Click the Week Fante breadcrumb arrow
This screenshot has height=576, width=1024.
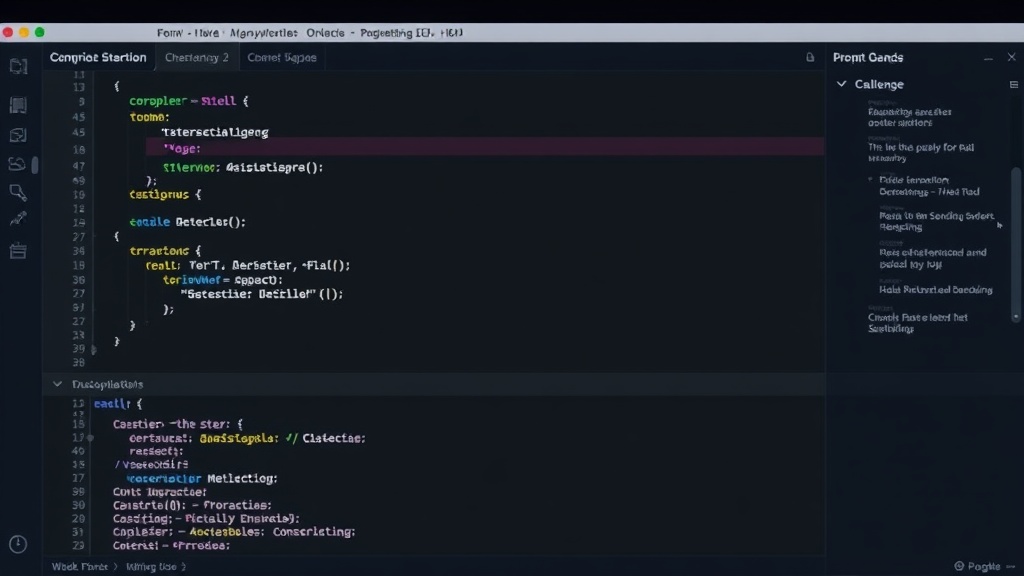(116, 567)
